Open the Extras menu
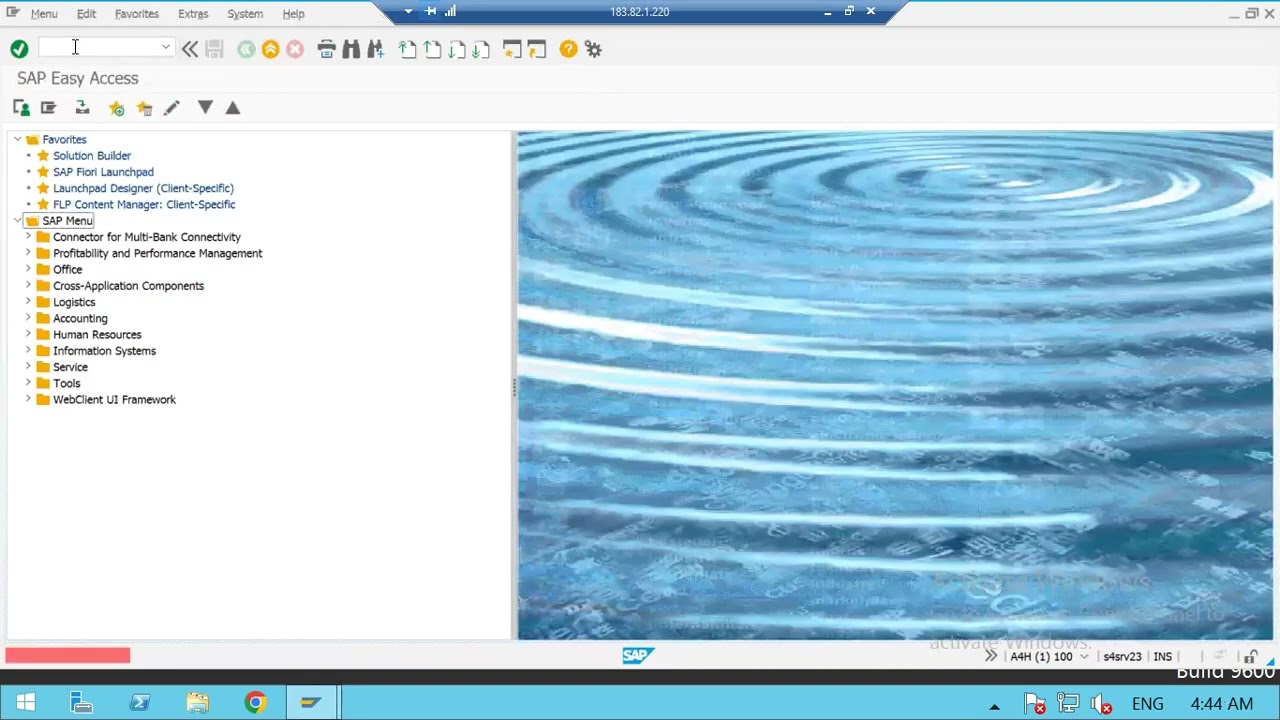This screenshot has width=1280, height=720. (x=193, y=14)
